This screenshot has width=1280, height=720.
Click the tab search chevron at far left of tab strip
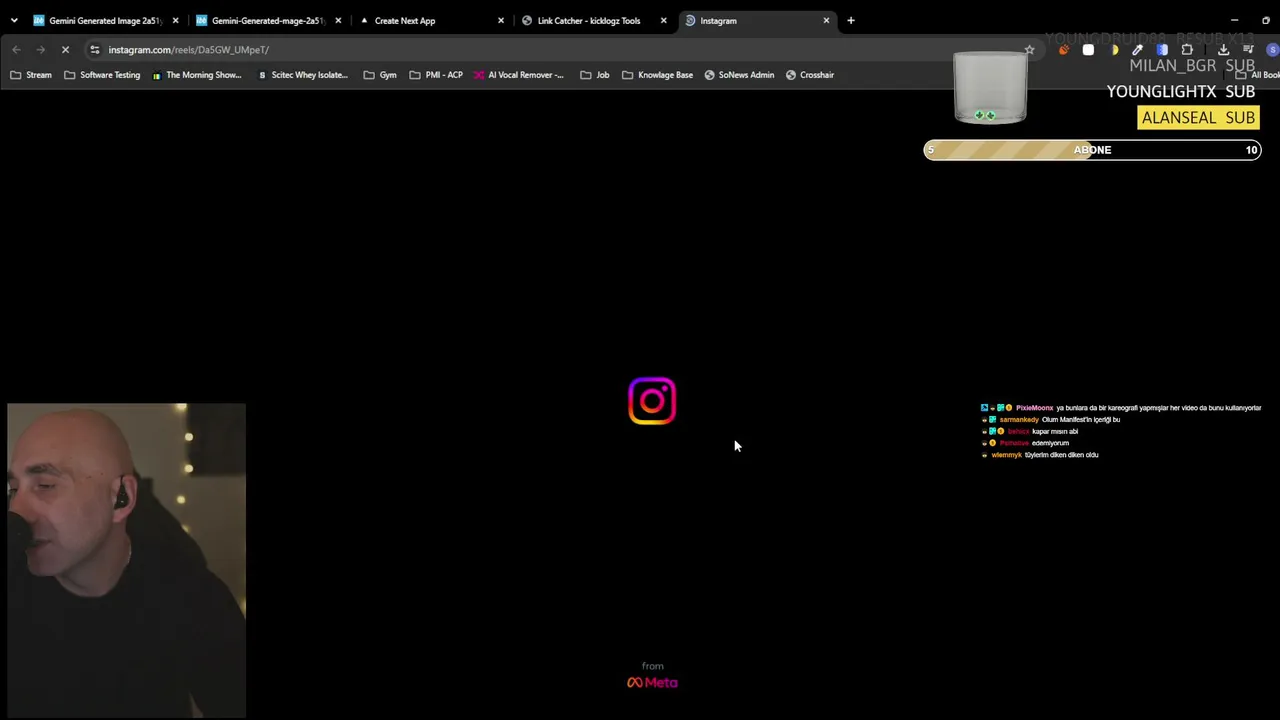(x=14, y=20)
